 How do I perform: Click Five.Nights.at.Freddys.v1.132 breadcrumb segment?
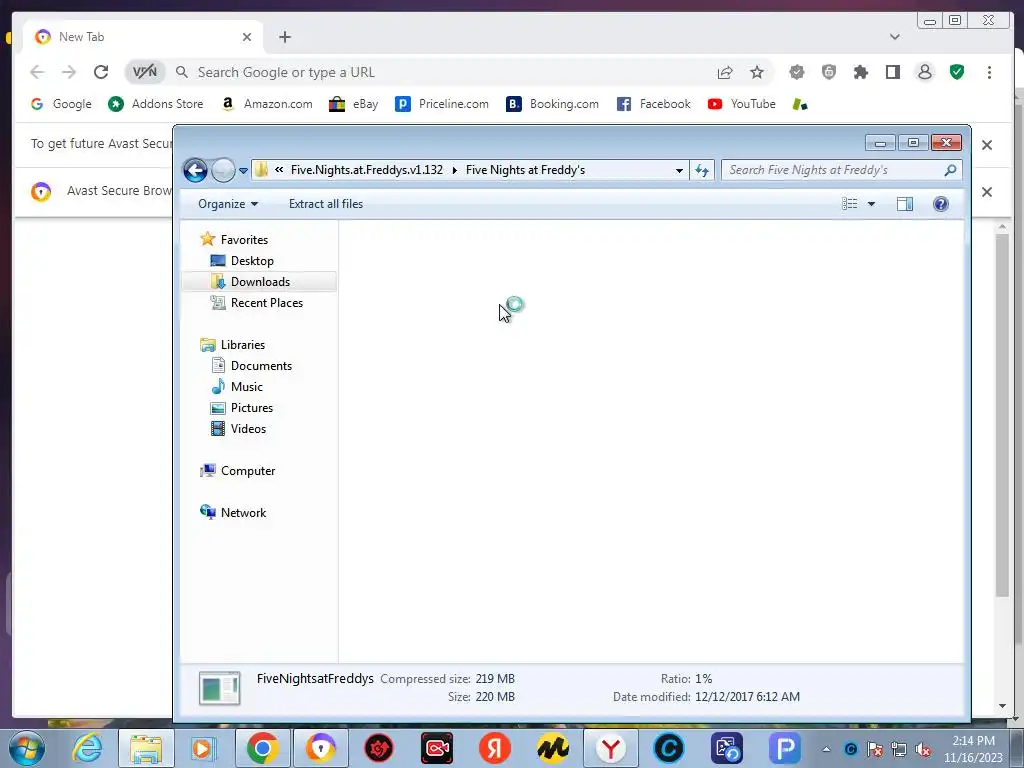(366, 170)
